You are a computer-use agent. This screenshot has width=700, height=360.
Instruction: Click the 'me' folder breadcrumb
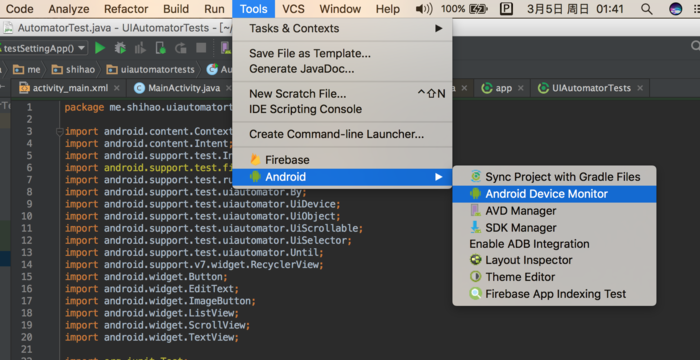tap(27, 69)
